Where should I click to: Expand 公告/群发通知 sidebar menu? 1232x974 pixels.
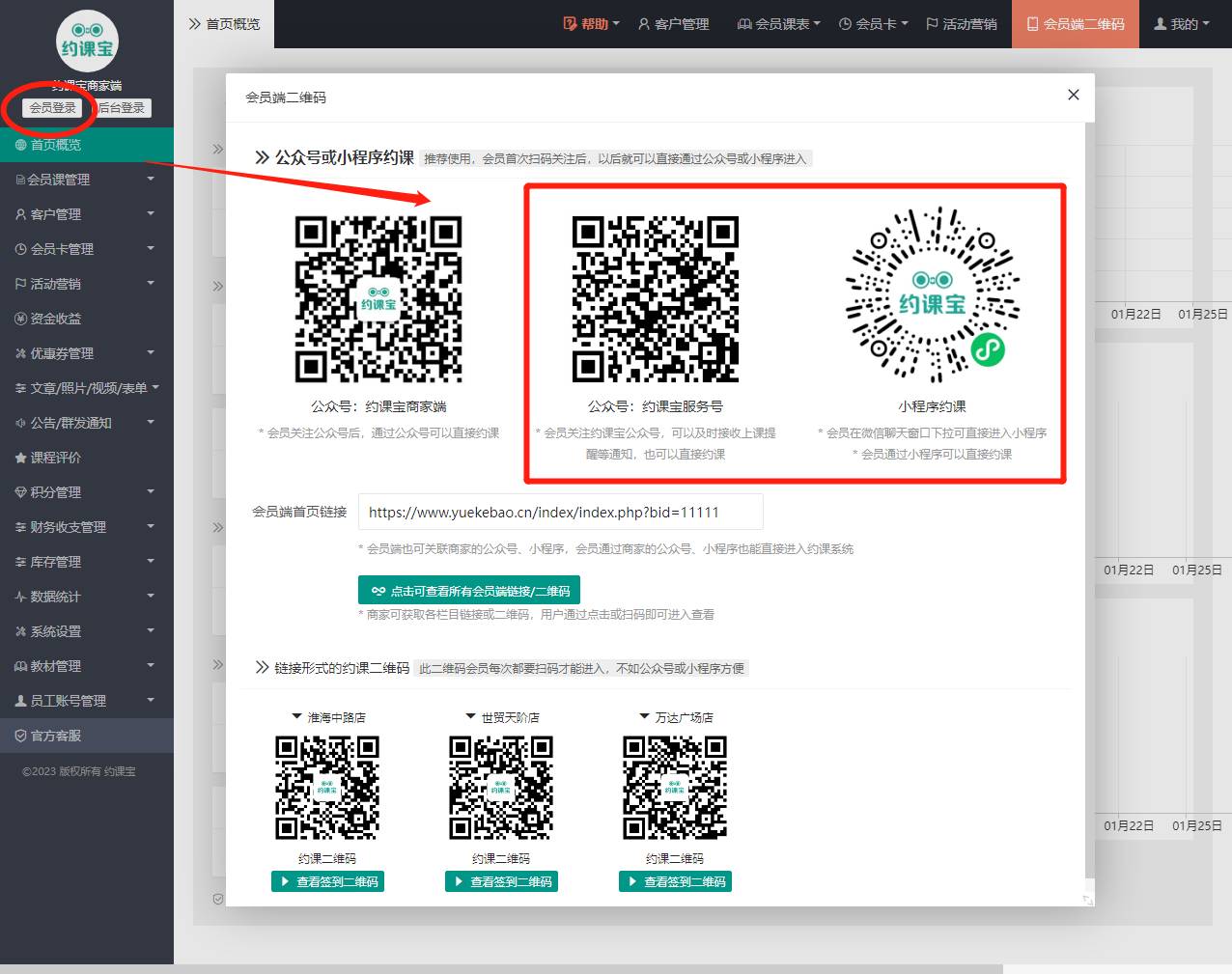[87, 423]
